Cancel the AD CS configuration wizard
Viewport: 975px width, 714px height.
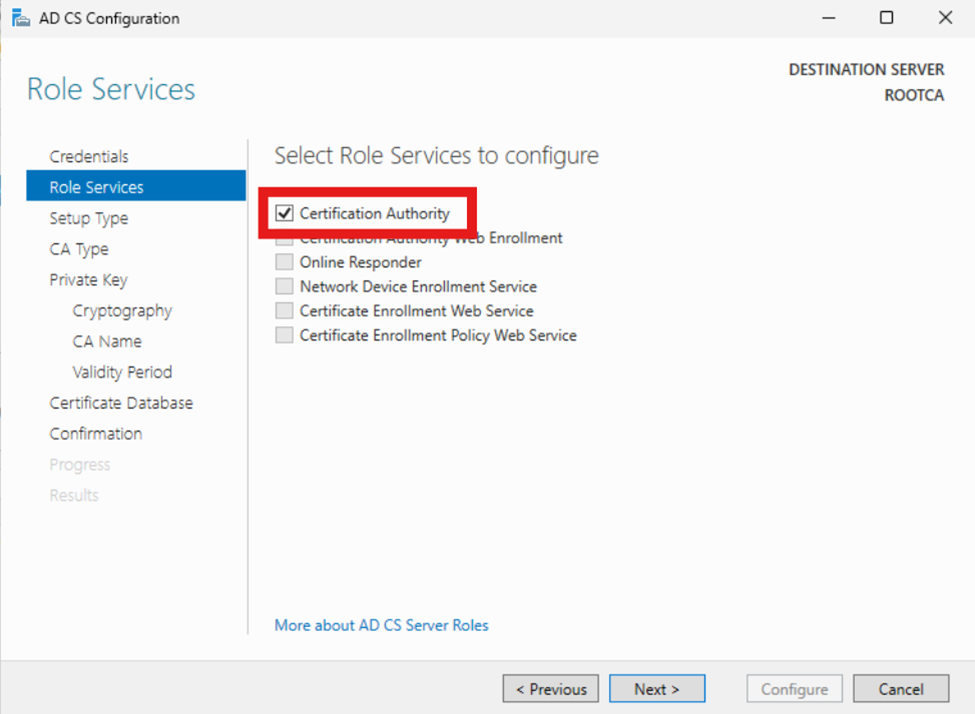pyautogui.click(x=901, y=689)
